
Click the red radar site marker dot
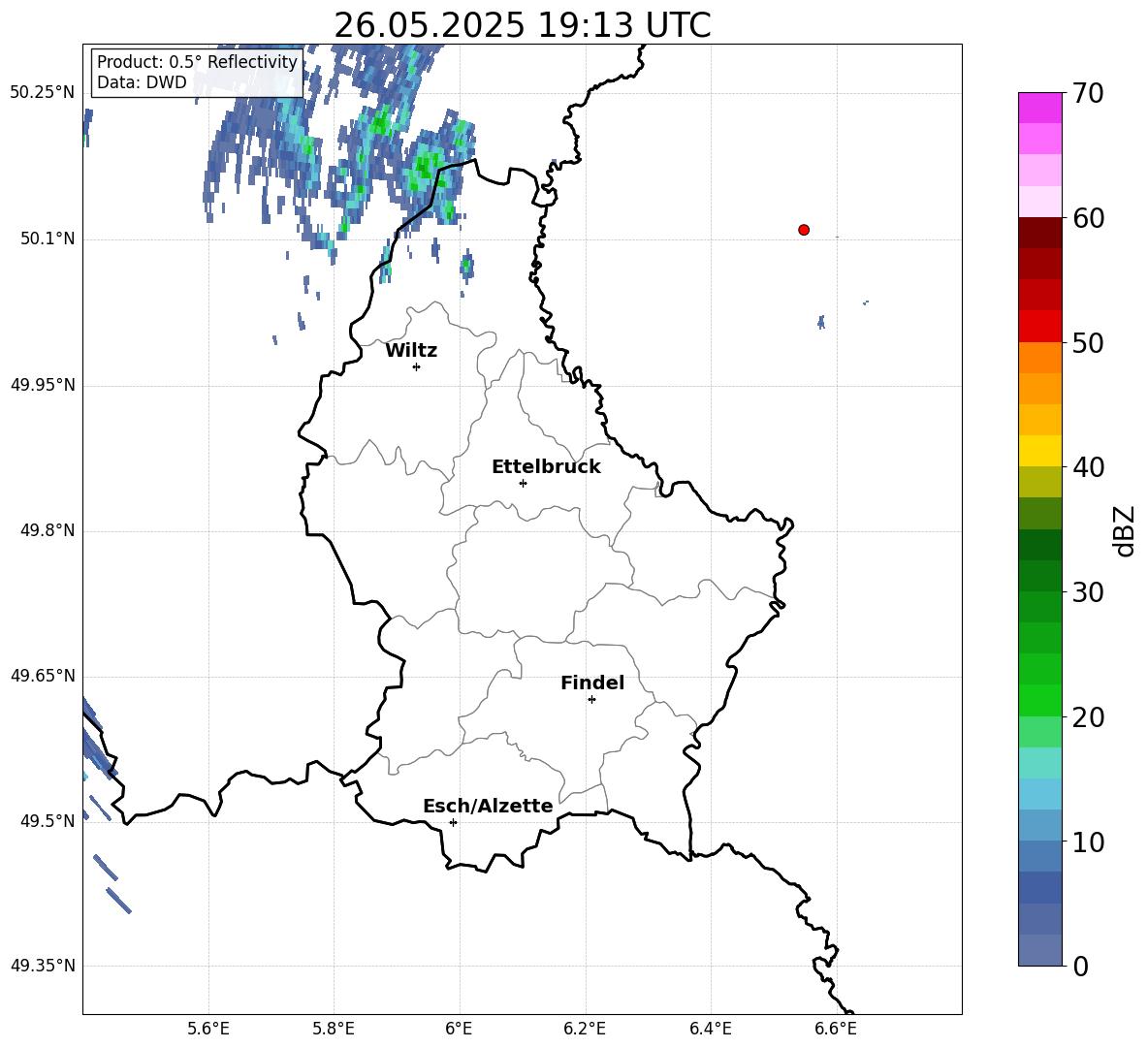tap(803, 230)
